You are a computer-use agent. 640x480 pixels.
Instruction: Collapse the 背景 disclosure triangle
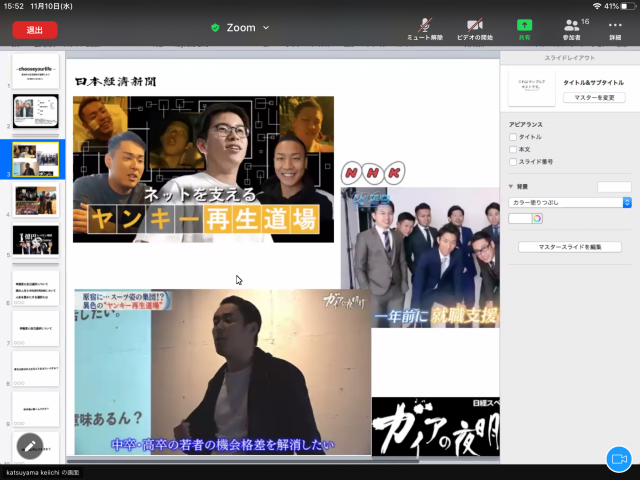pos(511,187)
